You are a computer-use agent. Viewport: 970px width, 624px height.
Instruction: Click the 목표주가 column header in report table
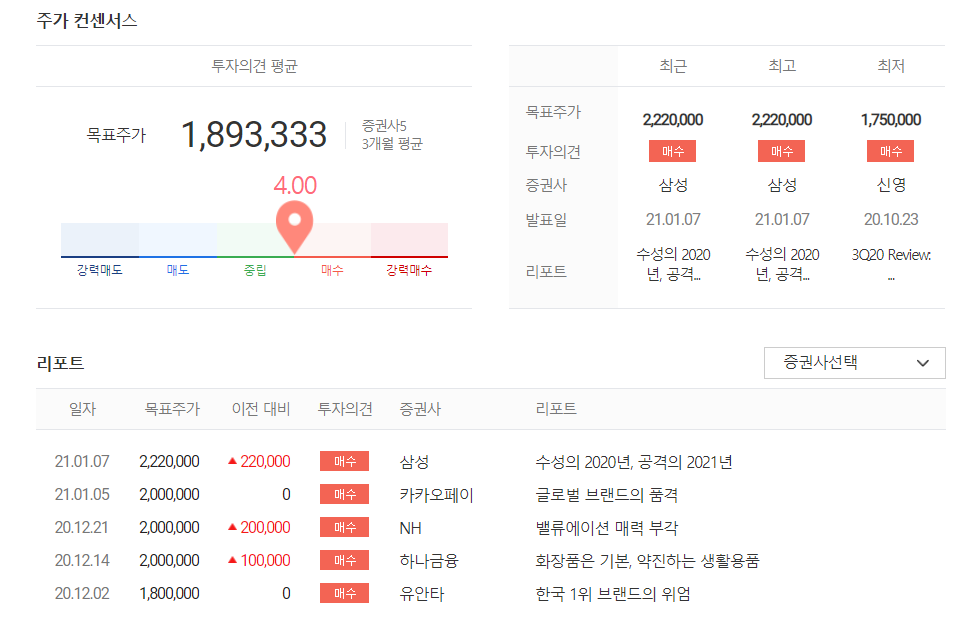[172, 409]
